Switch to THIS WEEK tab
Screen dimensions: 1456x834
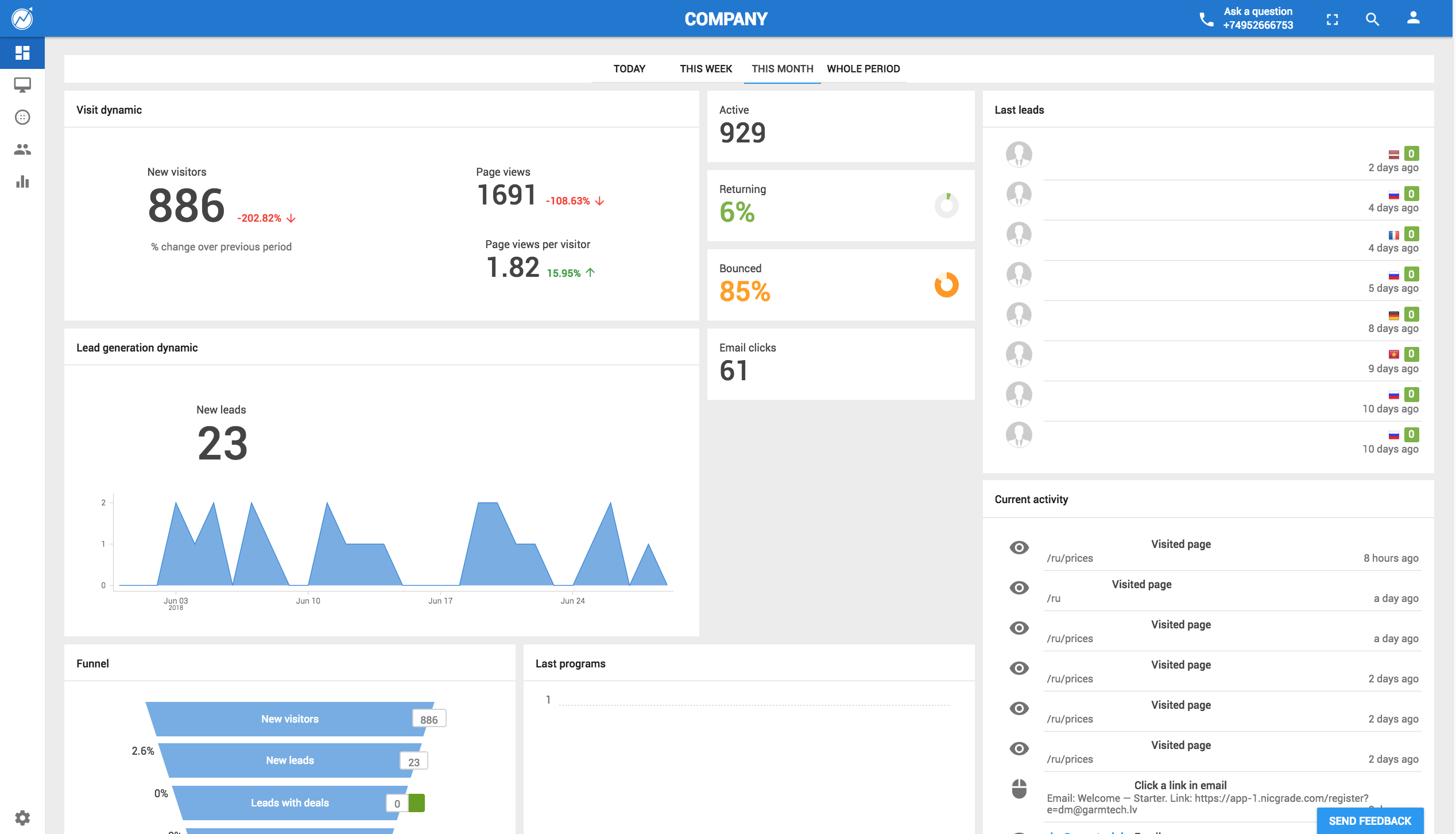[x=706, y=69]
